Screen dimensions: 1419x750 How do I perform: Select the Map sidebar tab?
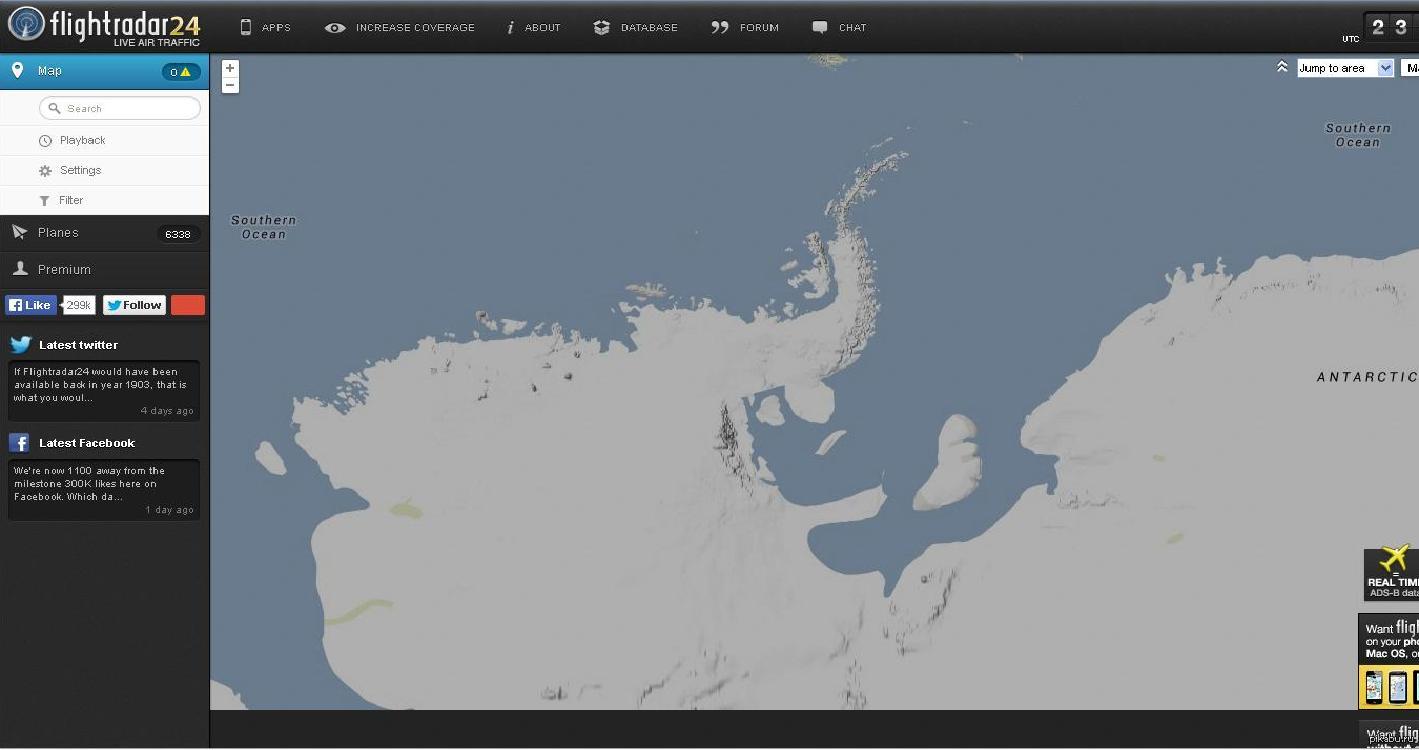(x=50, y=71)
